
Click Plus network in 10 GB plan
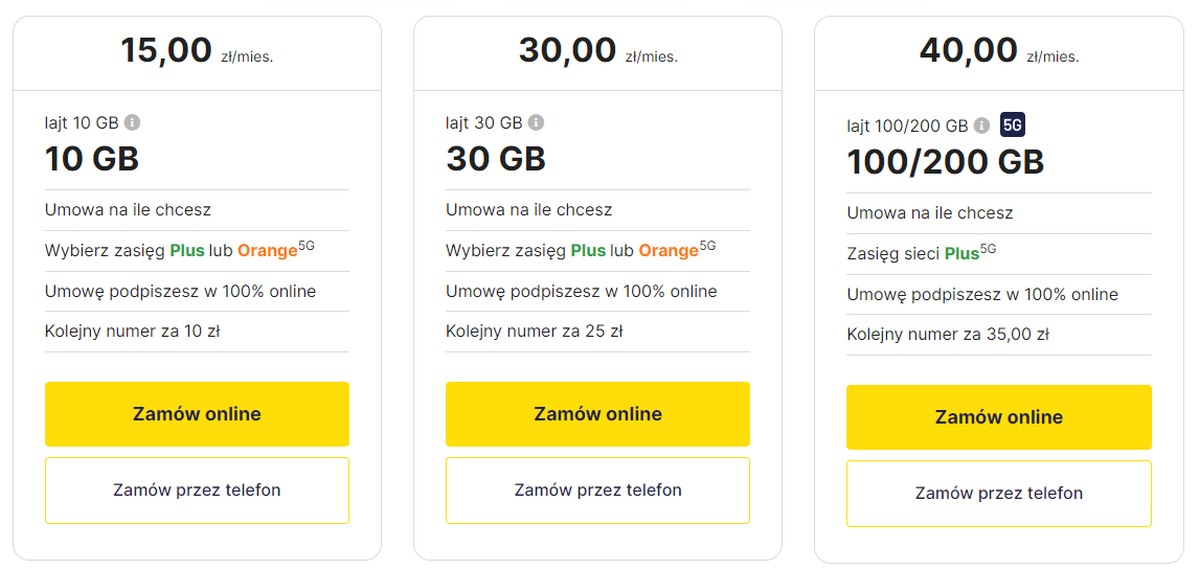tap(187, 251)
